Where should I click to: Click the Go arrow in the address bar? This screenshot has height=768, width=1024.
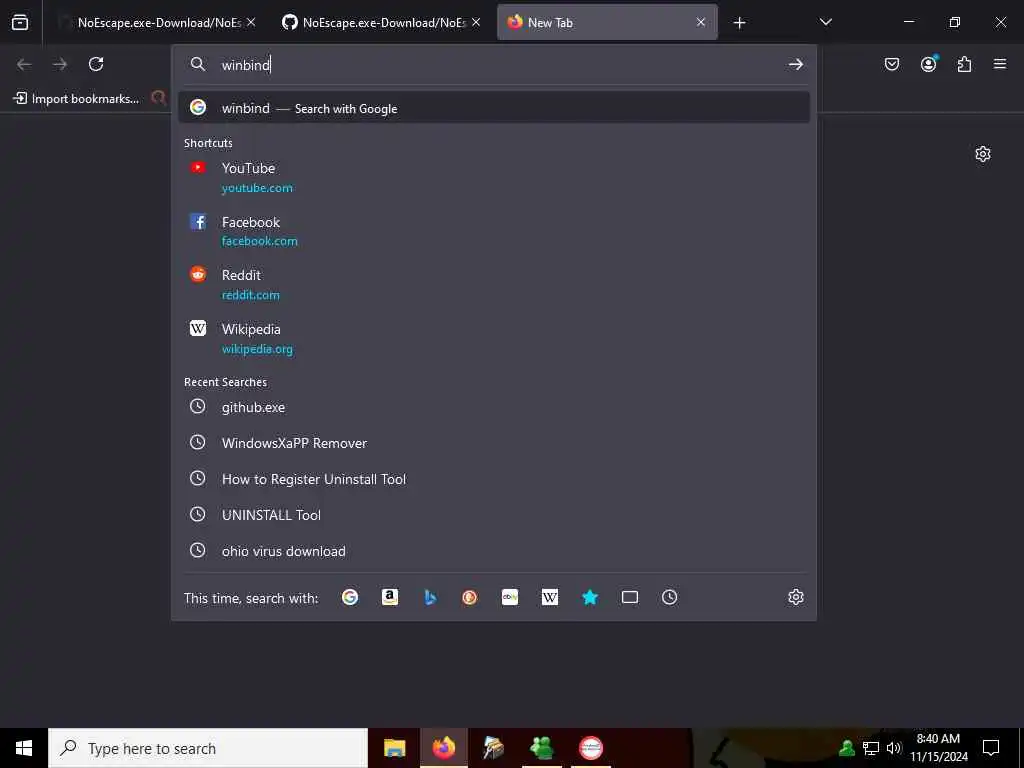click(x=795, y=64)
